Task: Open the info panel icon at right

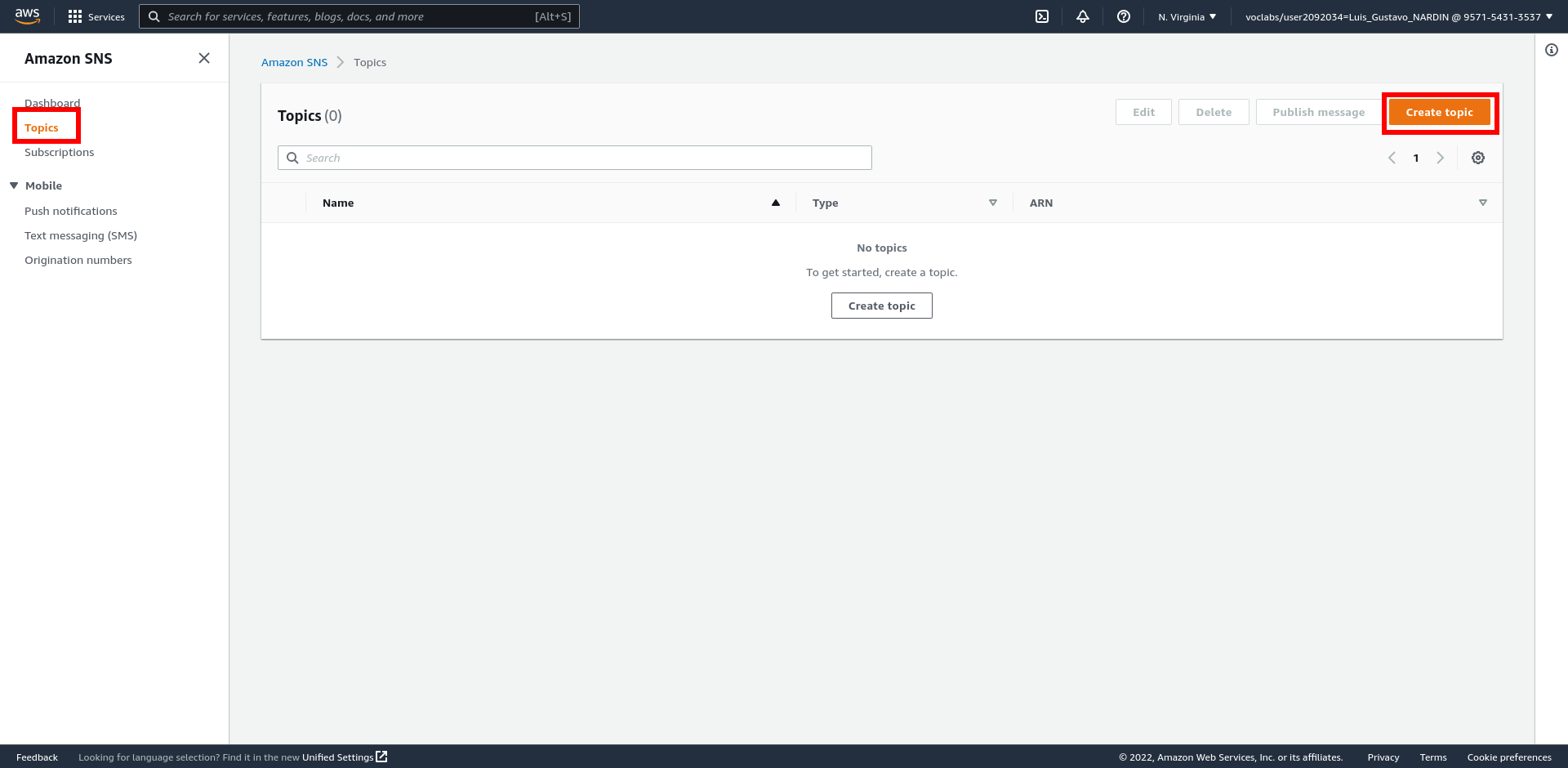Action: click(1552, 50)
